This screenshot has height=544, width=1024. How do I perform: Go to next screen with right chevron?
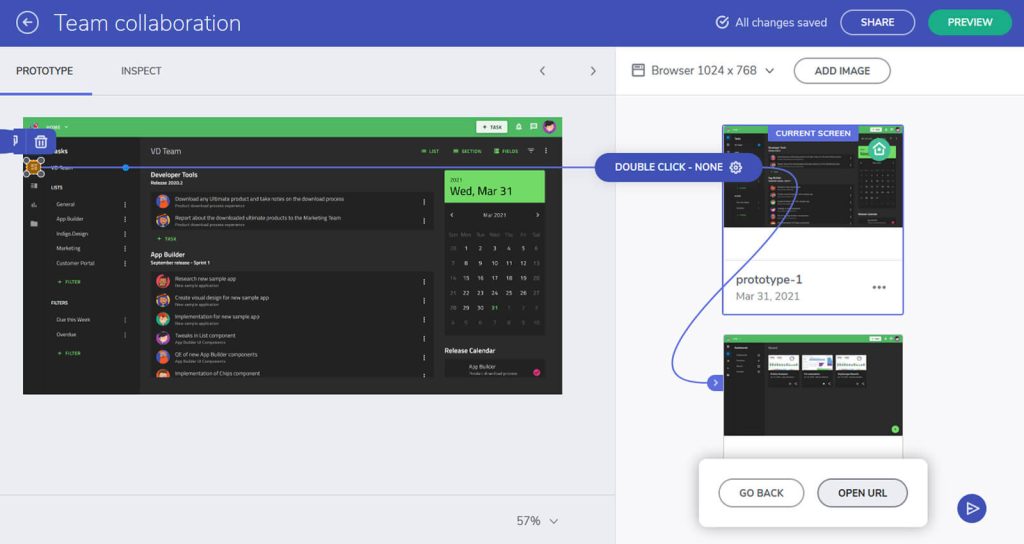pyautogui.click(x=593, y=71)
